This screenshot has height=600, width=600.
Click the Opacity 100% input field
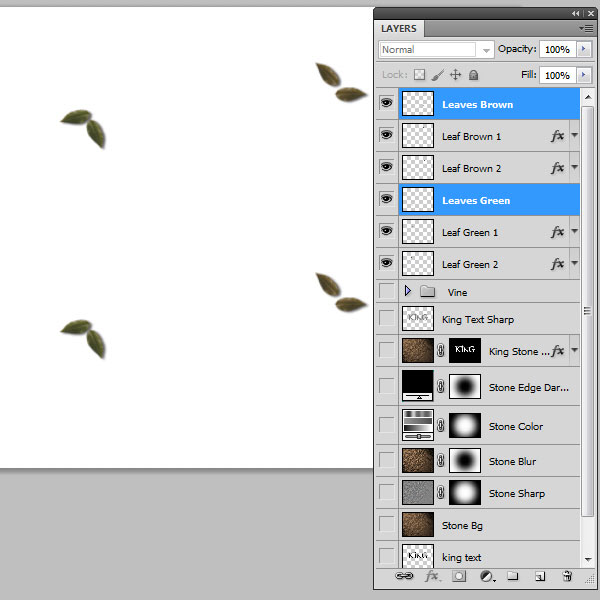click(x=558, y=49)
